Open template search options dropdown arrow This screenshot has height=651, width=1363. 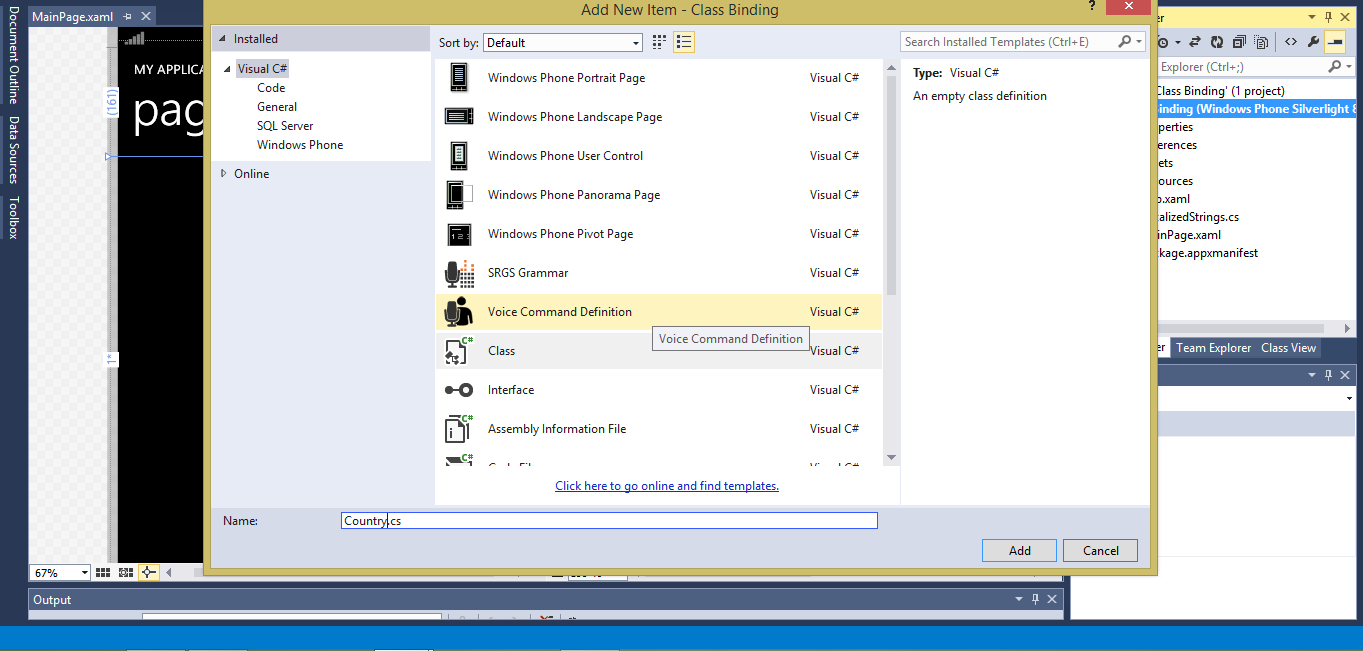[1140, 42]
